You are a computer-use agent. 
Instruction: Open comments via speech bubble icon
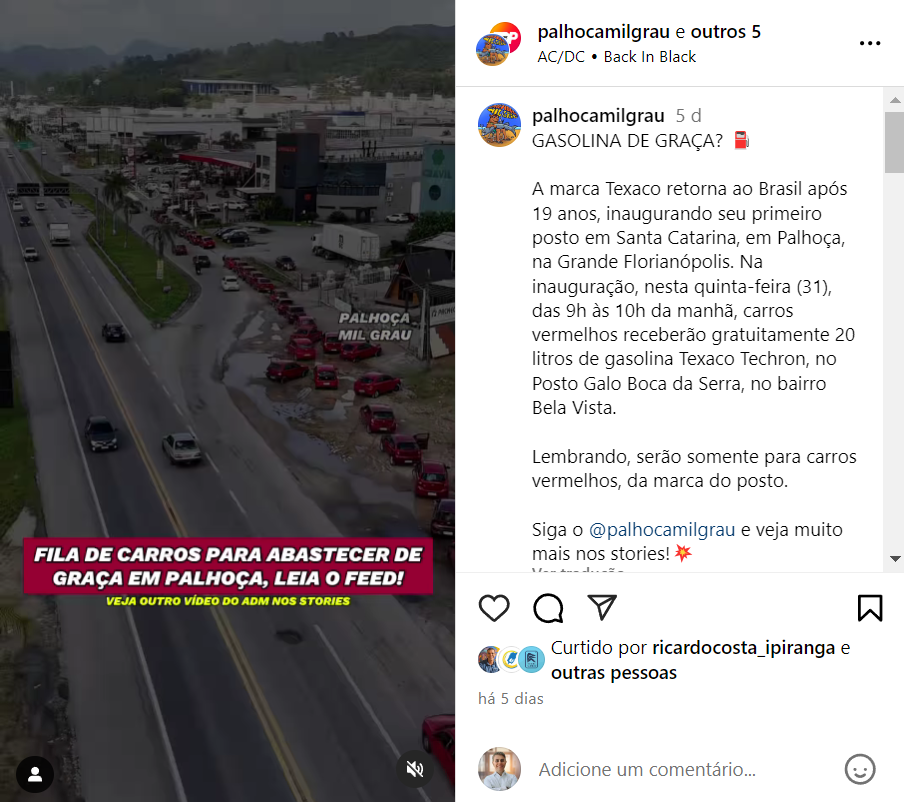[548, 608]
